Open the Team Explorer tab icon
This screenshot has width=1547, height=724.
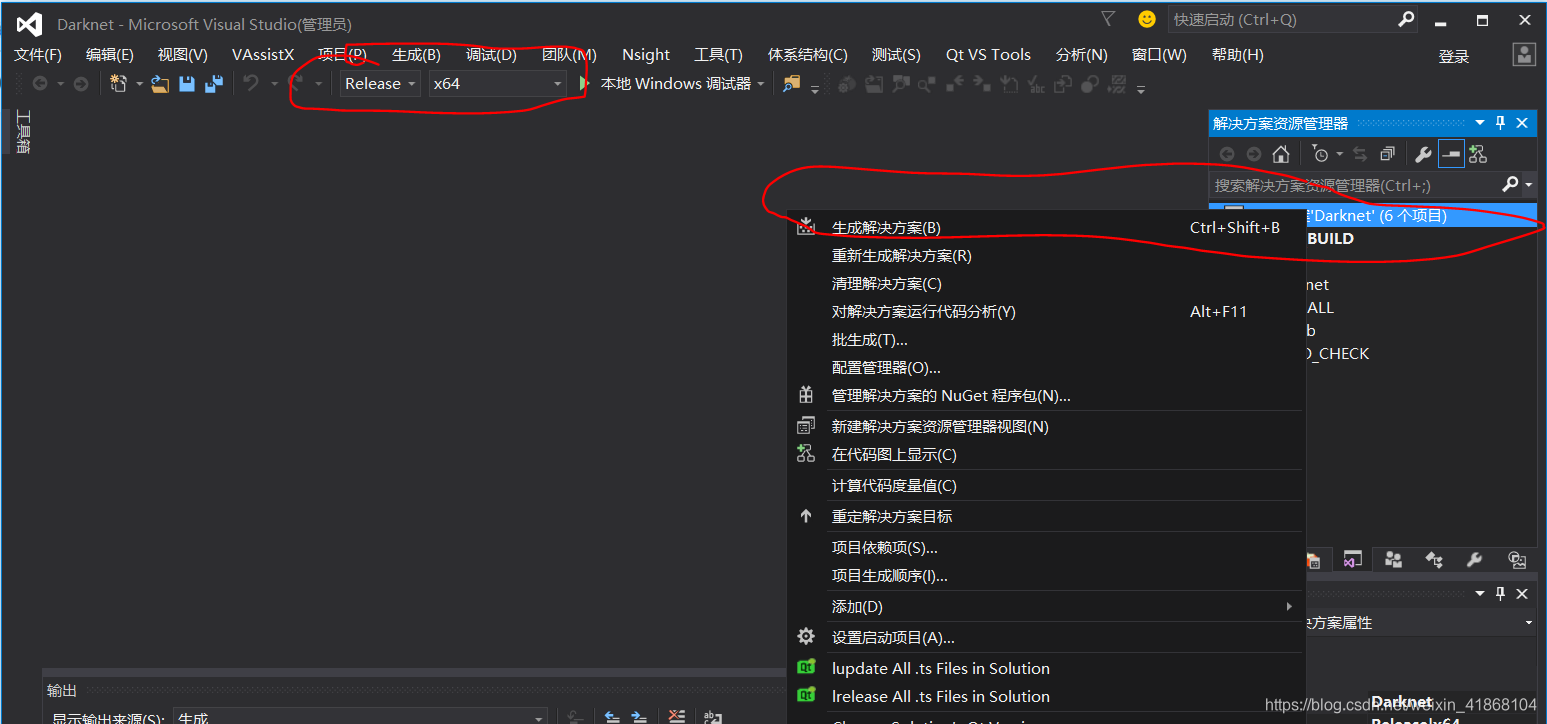tap(1393, 560)
